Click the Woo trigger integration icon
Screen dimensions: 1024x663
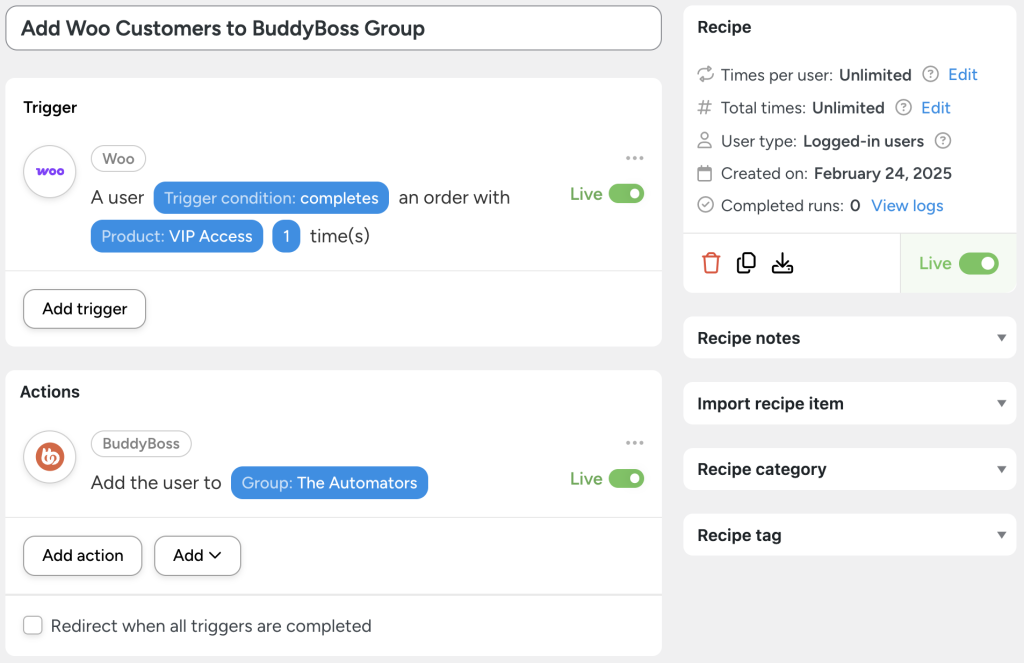[x=49, y=172]
